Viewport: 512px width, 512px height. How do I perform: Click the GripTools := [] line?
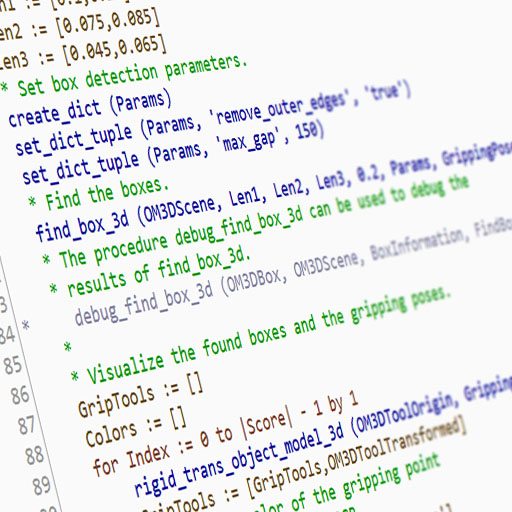(x=140, y=395)
